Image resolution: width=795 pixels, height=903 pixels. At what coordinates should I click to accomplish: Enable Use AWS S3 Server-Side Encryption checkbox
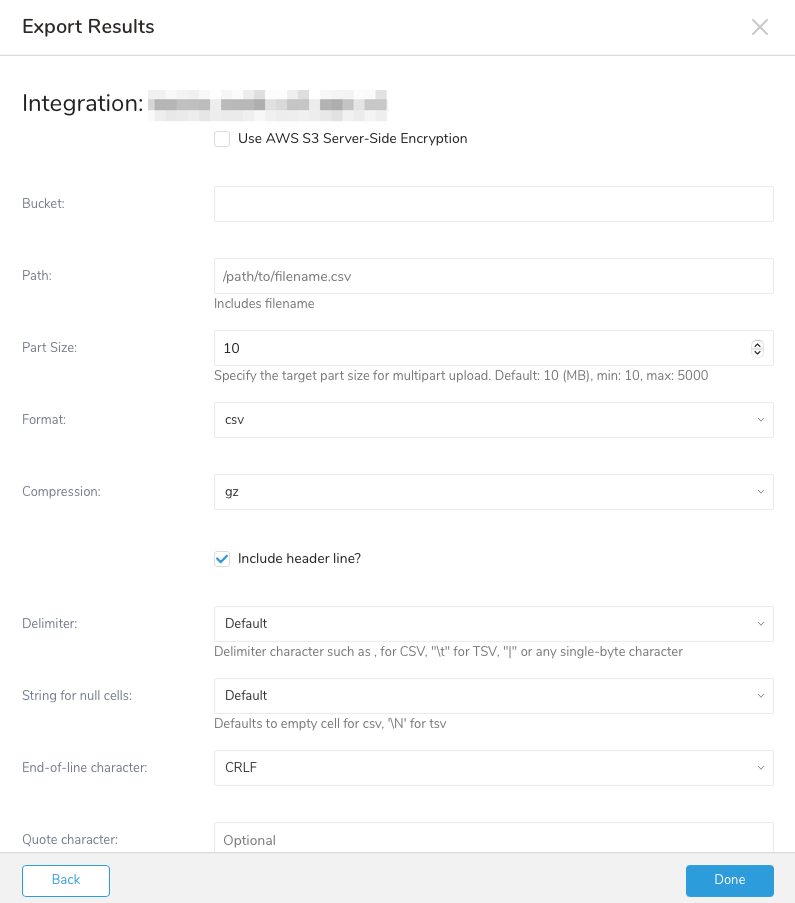(222, 139)
